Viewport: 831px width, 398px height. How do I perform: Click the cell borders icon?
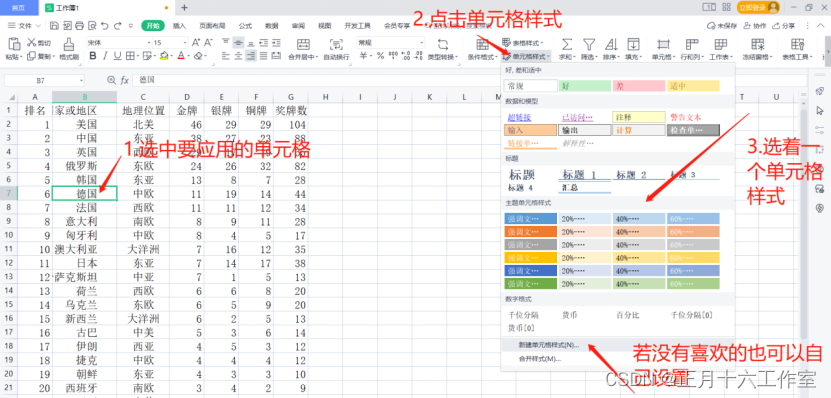point(129,56)
